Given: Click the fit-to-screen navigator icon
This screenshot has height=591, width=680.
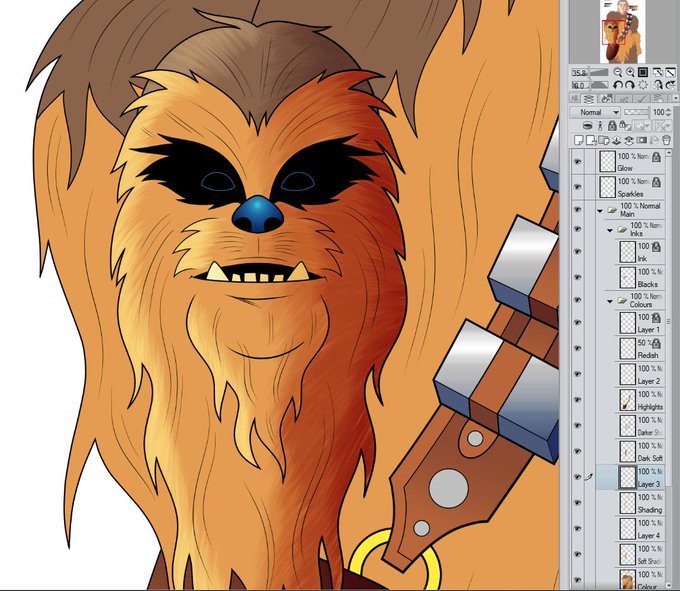Looking at the screenshot, I should [643, 72].
